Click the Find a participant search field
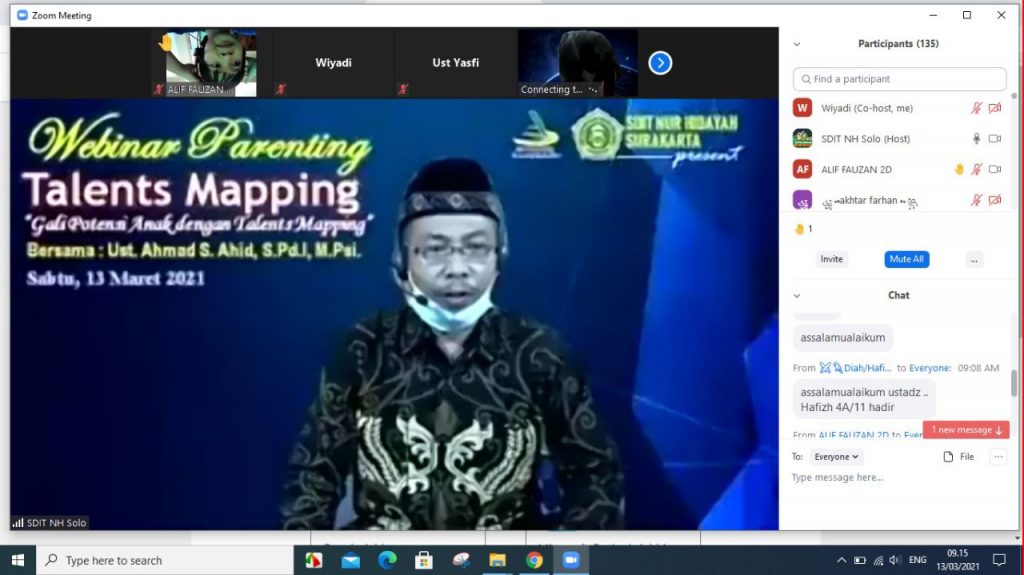Screen dimensions: 1024x575 [x=900, y=79]
